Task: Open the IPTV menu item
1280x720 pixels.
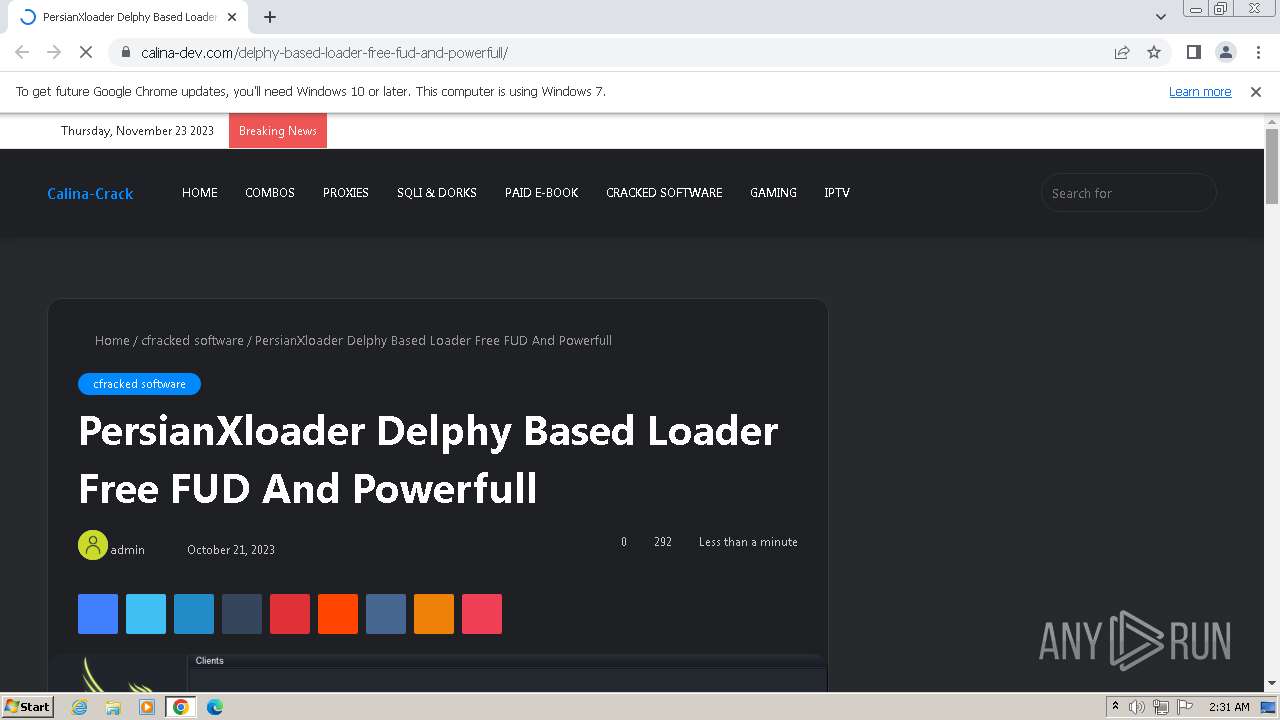Action: 837,193
